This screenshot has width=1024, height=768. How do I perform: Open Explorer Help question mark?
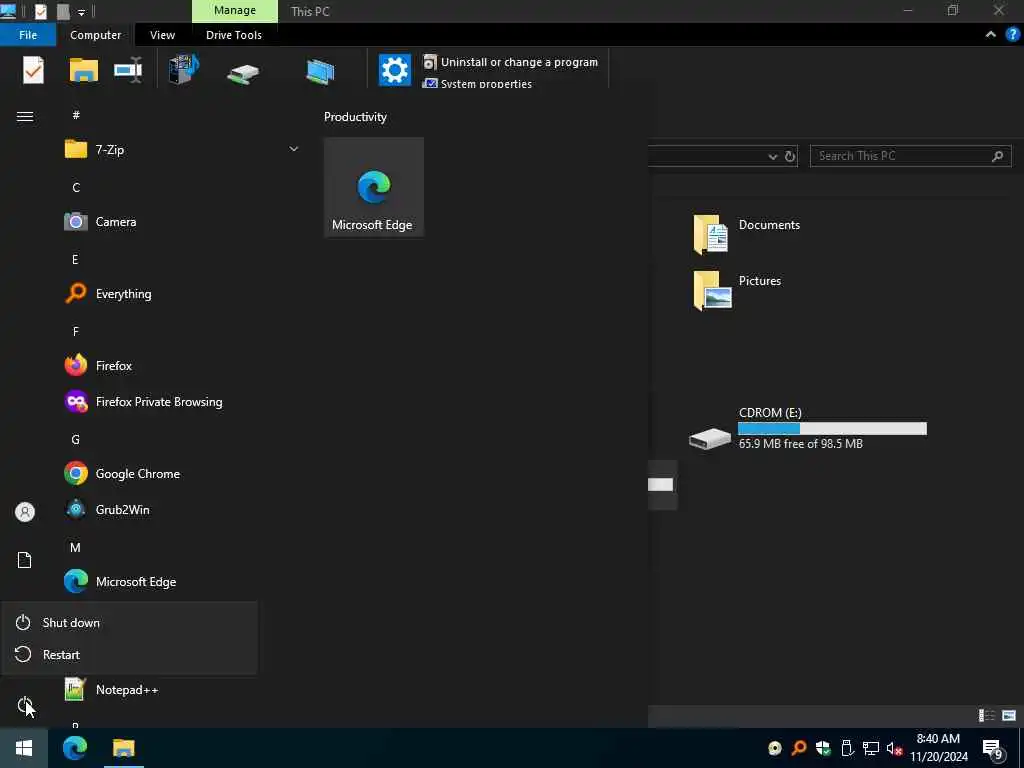(x=1012, y=35)
